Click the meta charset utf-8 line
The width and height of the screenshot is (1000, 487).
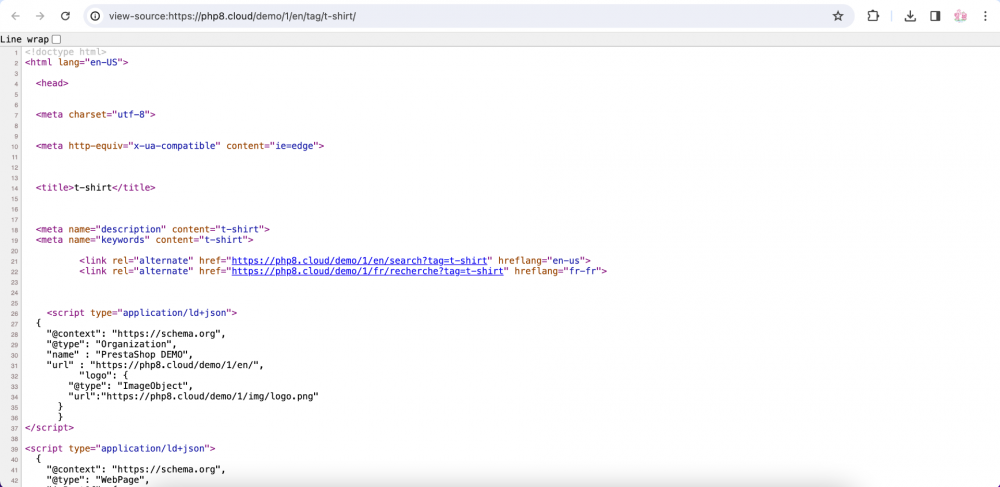point(96,115)
